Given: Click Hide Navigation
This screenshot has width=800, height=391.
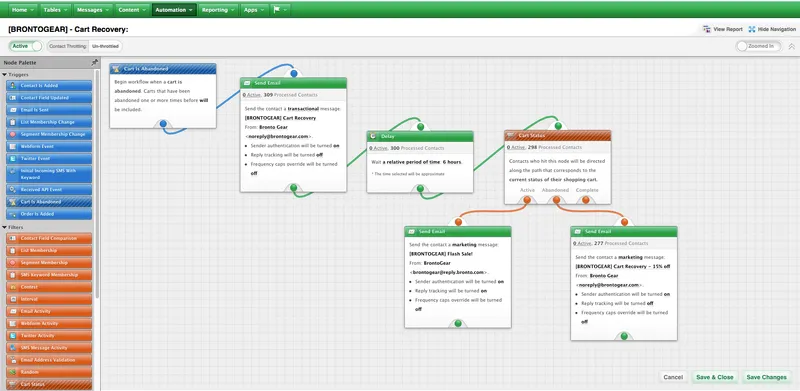Looking at the screenshot, I should tap(772, 30).
